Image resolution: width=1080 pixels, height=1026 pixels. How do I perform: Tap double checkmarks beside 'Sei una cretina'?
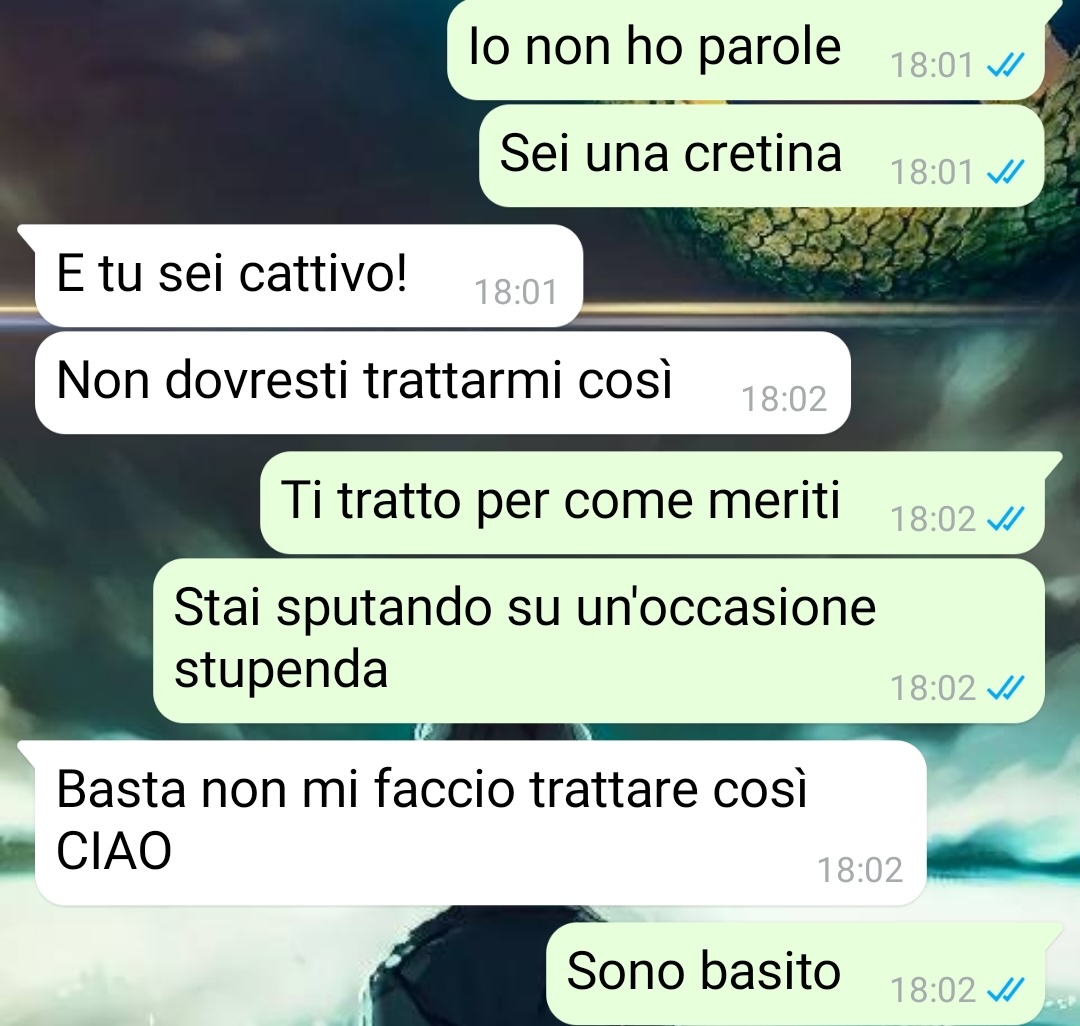[1006, 171]
